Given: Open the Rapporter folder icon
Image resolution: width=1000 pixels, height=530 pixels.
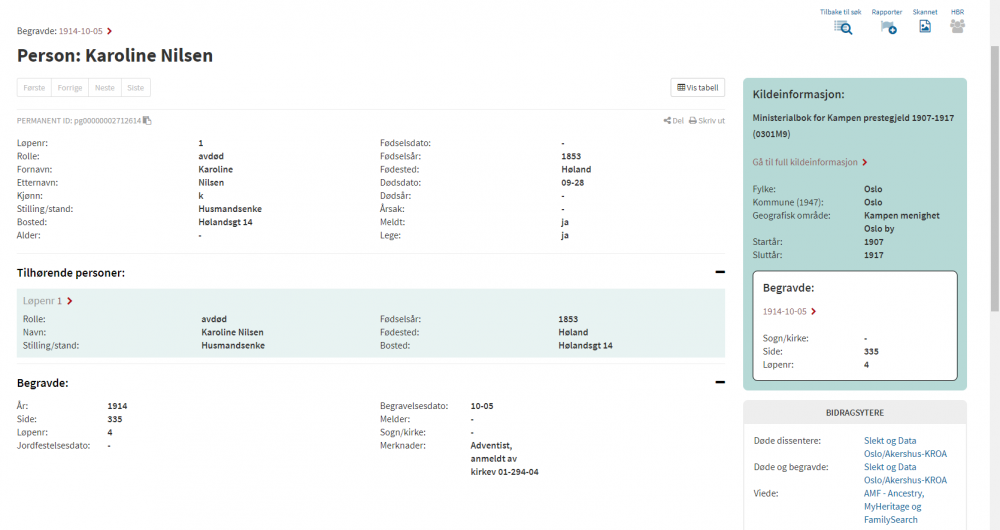Looking at the screenshot, I should (887, 27).
